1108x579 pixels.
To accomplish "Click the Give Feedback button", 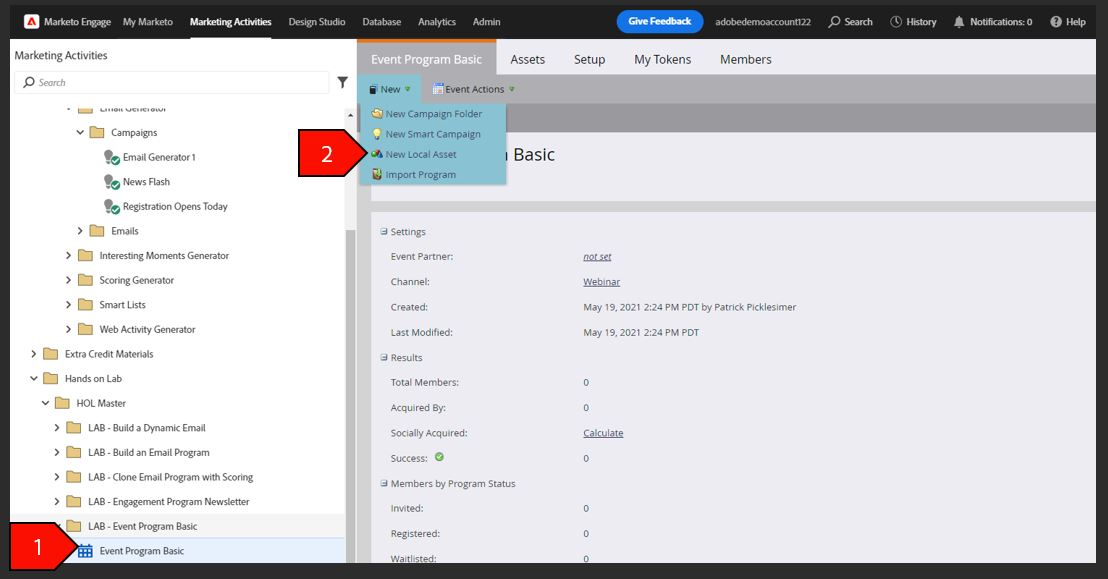I will (659, 21).
